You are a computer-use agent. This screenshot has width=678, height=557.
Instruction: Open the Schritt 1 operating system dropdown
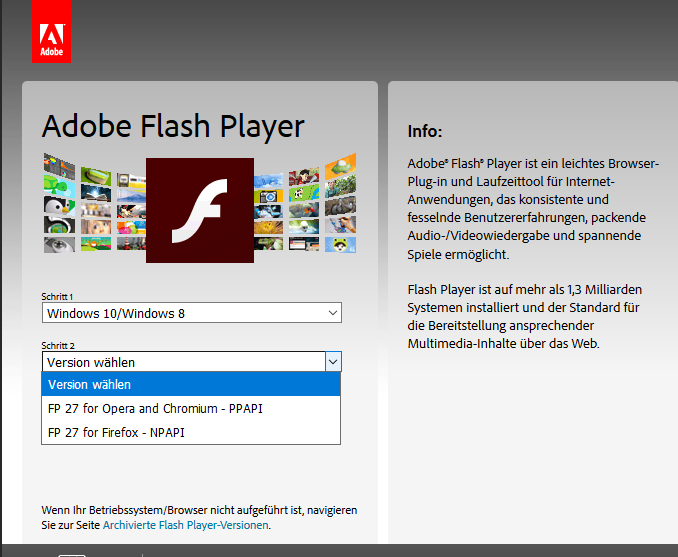pyautogui.click(x=192, y=313)
